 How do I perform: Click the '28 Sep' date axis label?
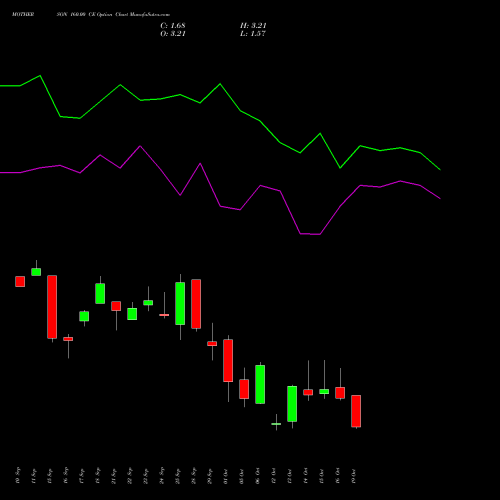pos(194,476)
